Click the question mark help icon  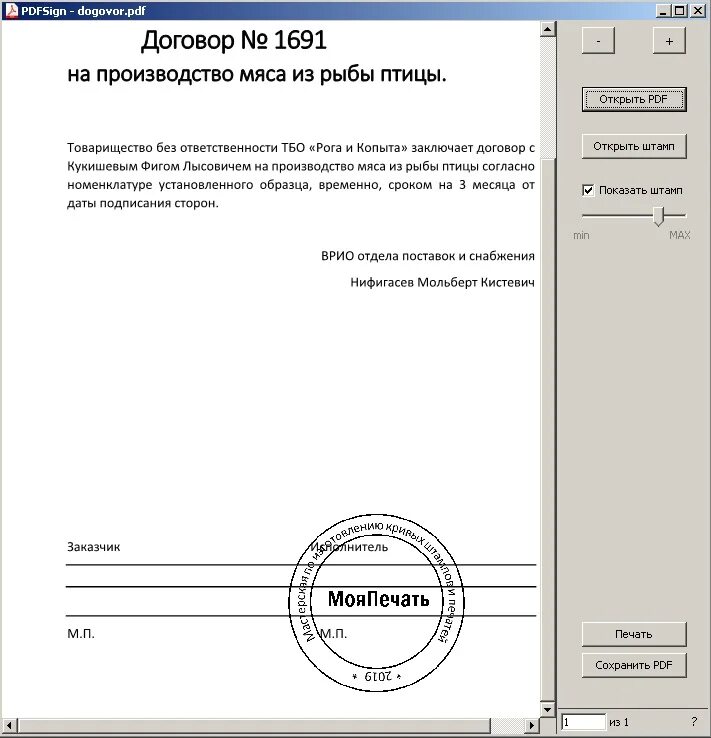coord(694,722)
